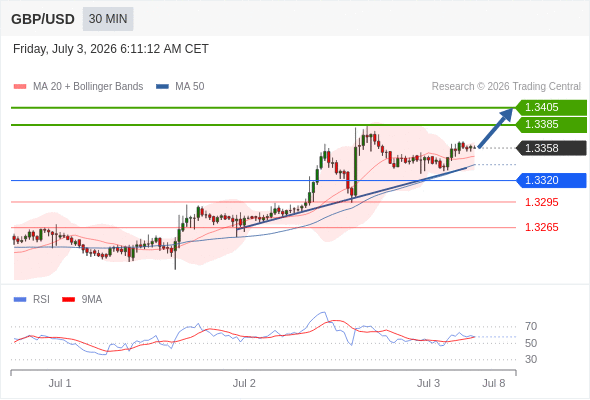Click the 30 MIN timeframe button

click(108, 19)
